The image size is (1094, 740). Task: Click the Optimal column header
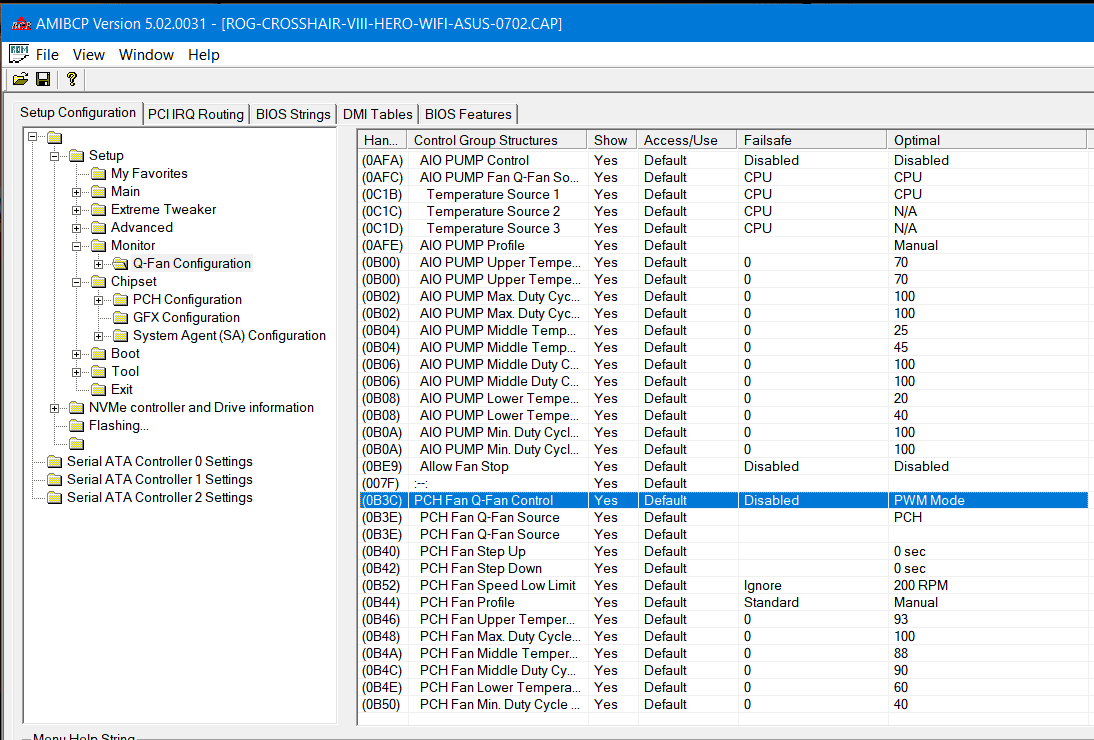[x=987, y=140]
